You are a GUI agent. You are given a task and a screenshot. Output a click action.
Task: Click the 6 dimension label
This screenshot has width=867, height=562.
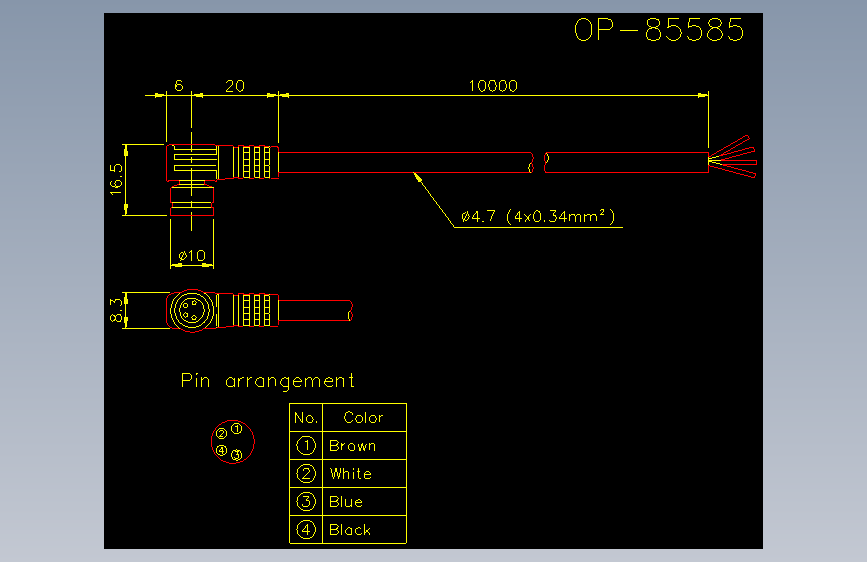click(x=179, y=86)
